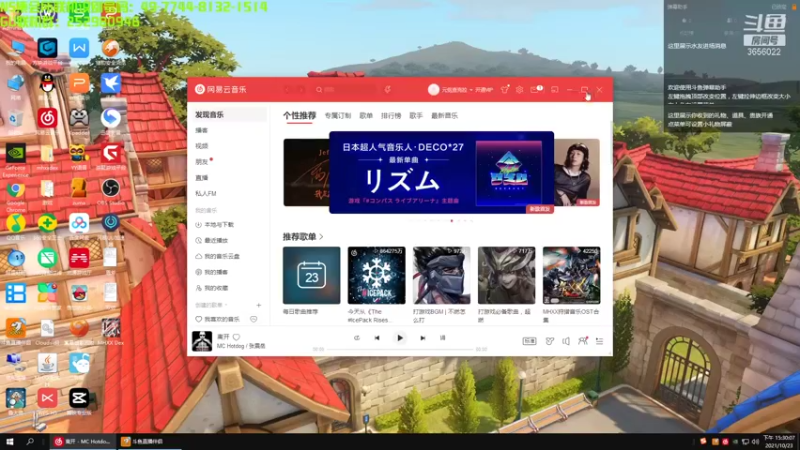Open the user avatar profile
800x450 pixels.
(433, 89)
